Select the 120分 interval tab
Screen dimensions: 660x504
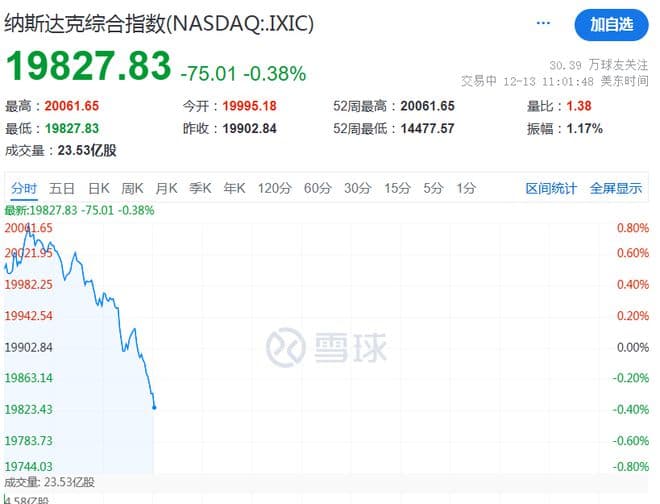tap(273, 188)
